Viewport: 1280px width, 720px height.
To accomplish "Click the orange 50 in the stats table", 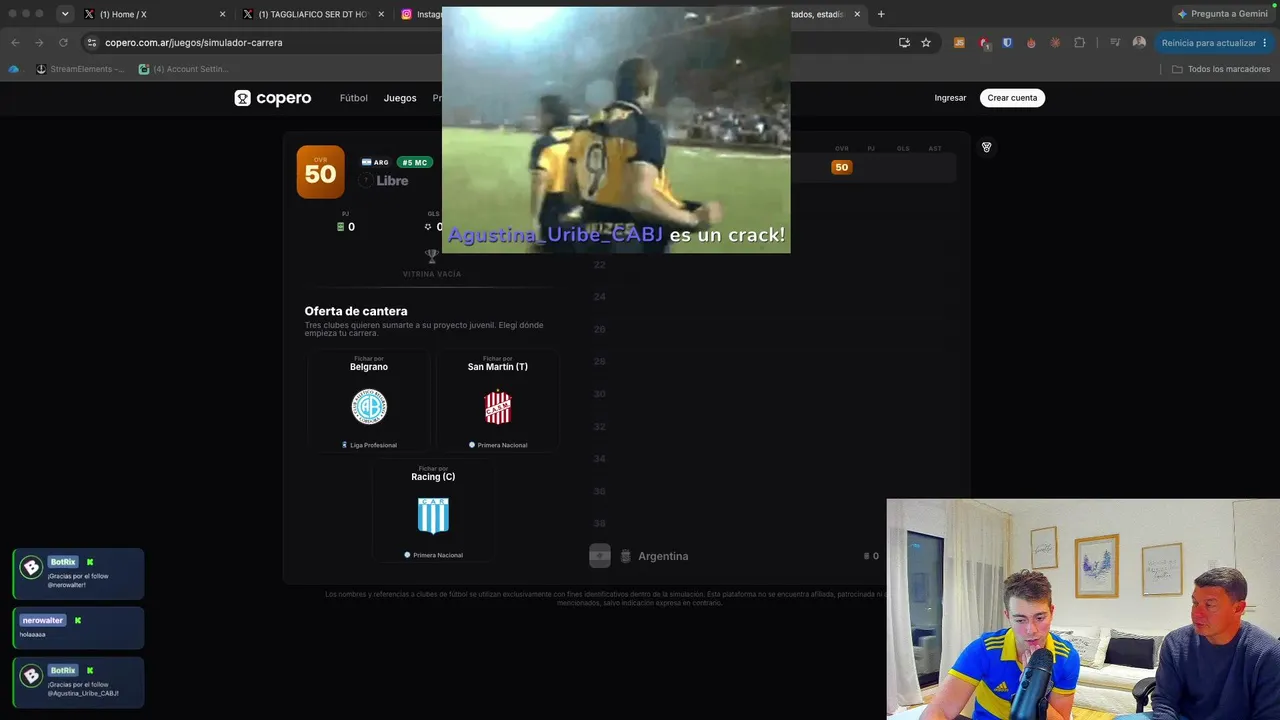I will point(842,167).
